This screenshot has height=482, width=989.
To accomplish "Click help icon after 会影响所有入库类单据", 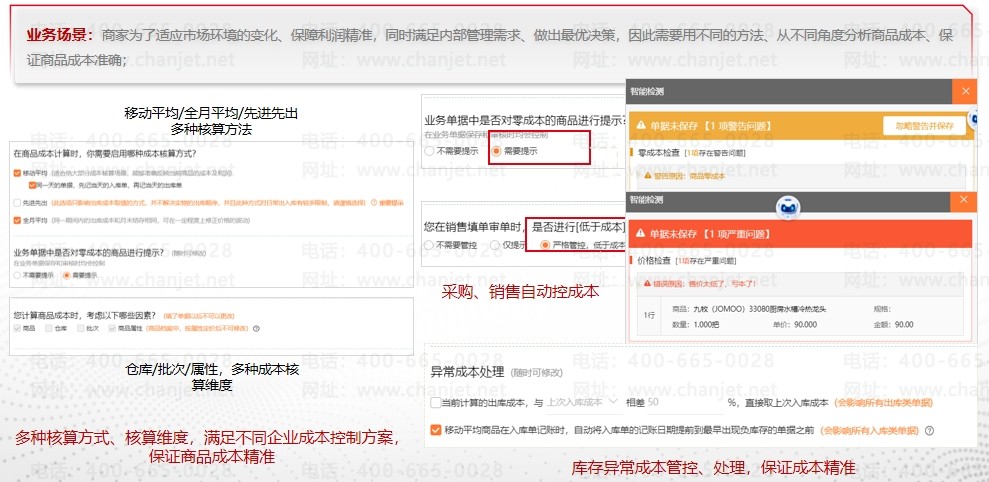I will coord(929,431).
